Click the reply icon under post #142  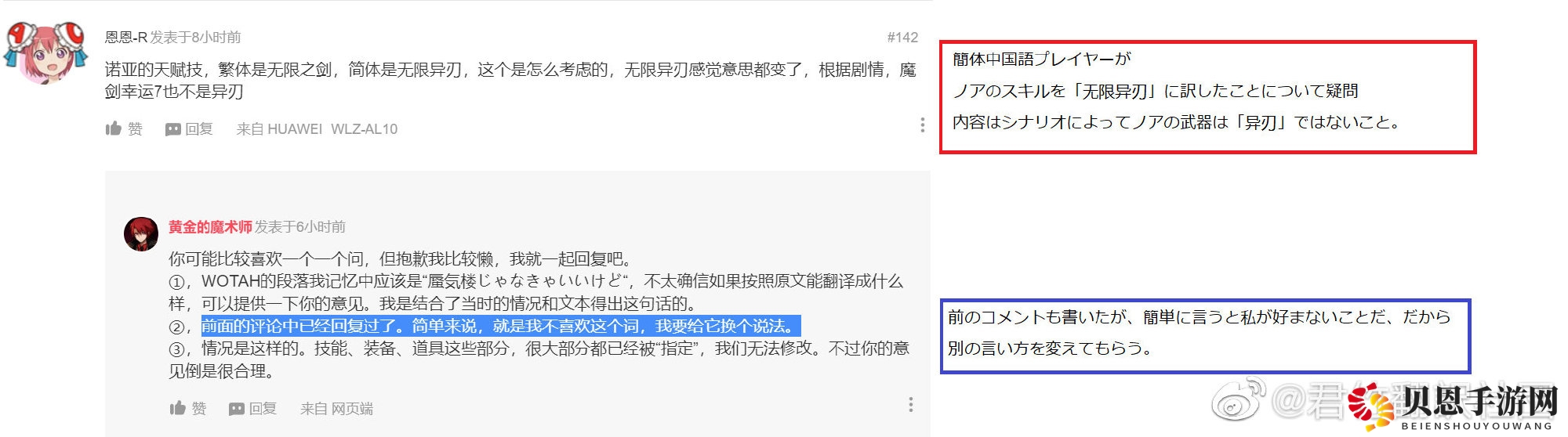[x=172, y=129]
